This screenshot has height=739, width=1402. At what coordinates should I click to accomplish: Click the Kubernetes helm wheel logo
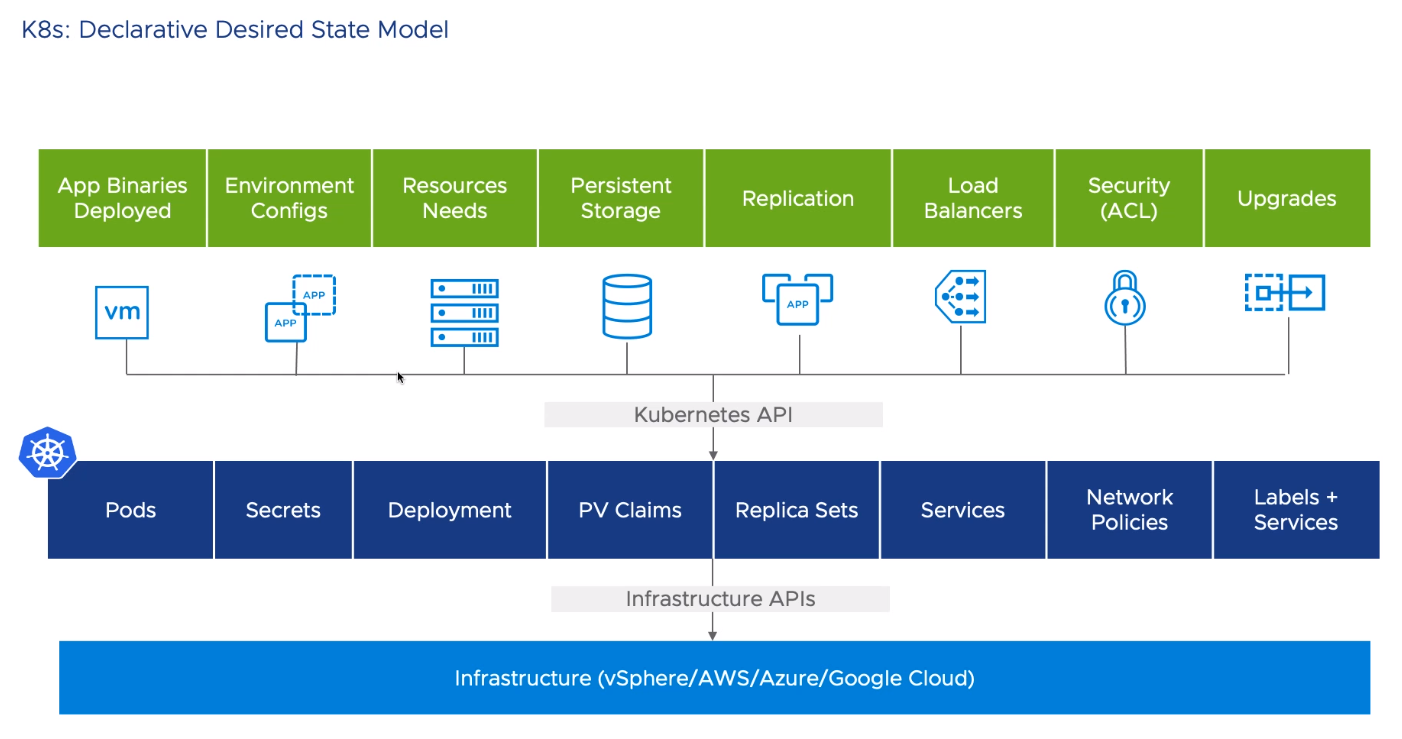point(47,453)
